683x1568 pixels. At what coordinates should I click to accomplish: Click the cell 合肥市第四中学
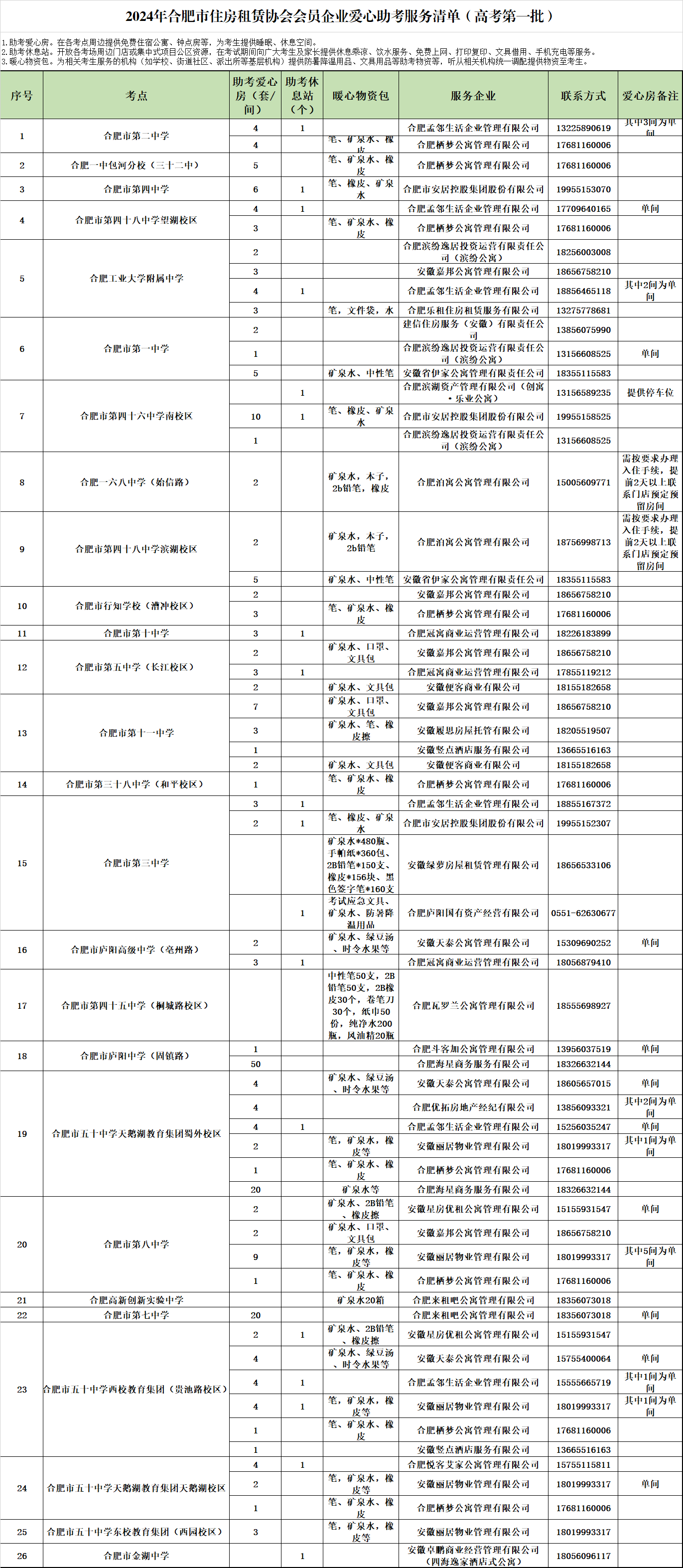coord(136,189)
